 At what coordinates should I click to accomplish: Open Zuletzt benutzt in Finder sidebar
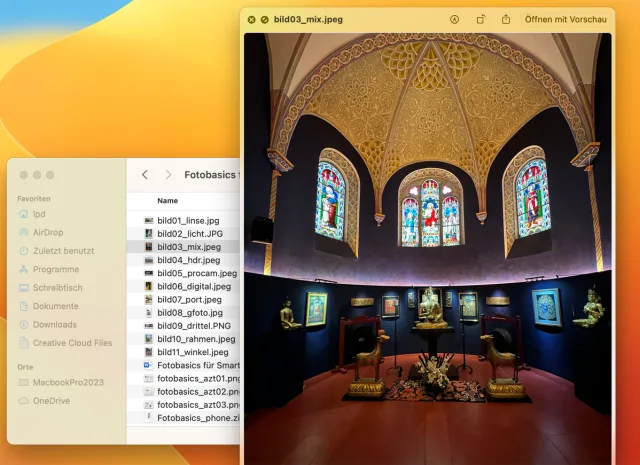(66, 251)
